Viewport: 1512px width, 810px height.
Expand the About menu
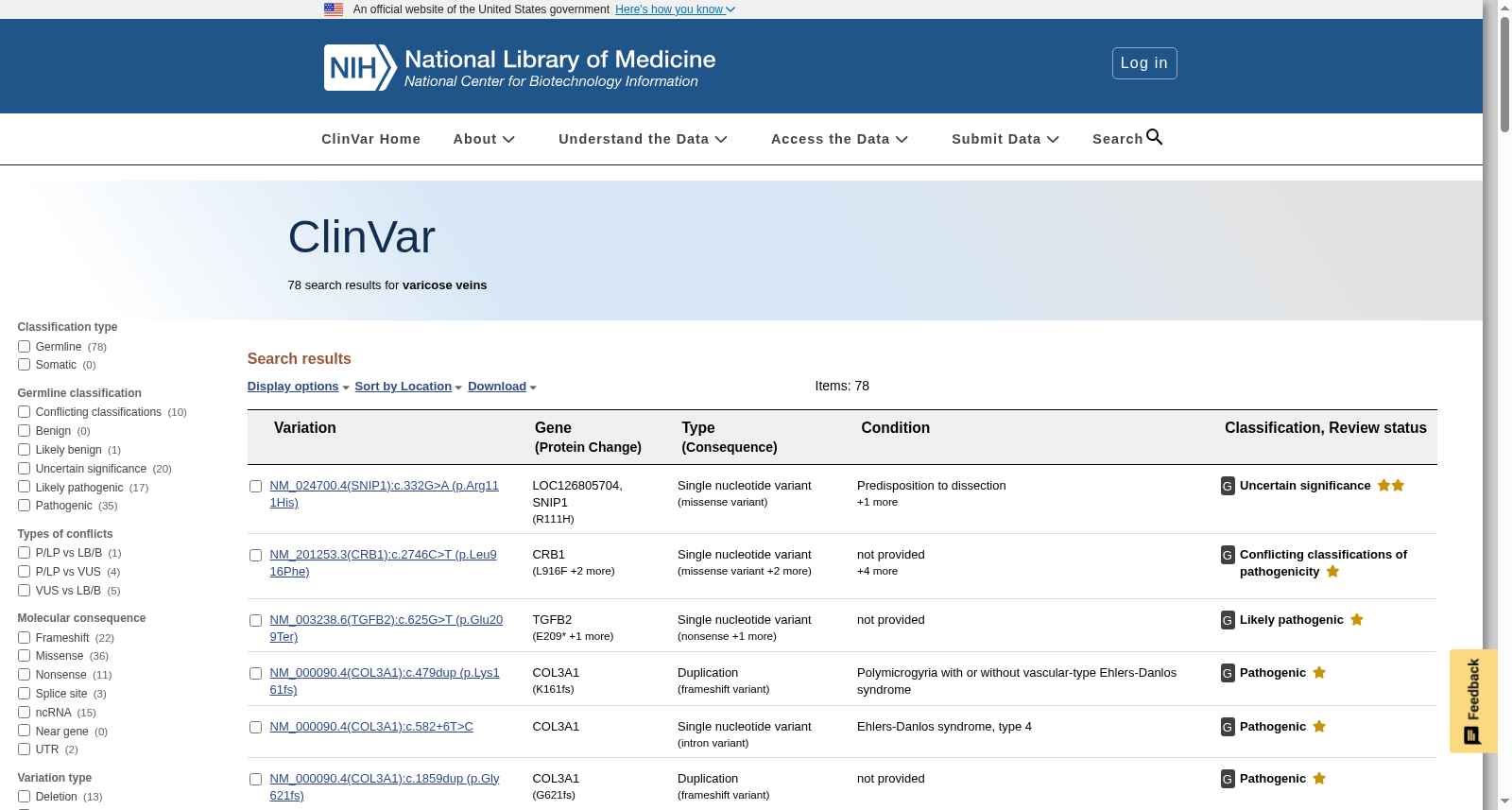484,139
